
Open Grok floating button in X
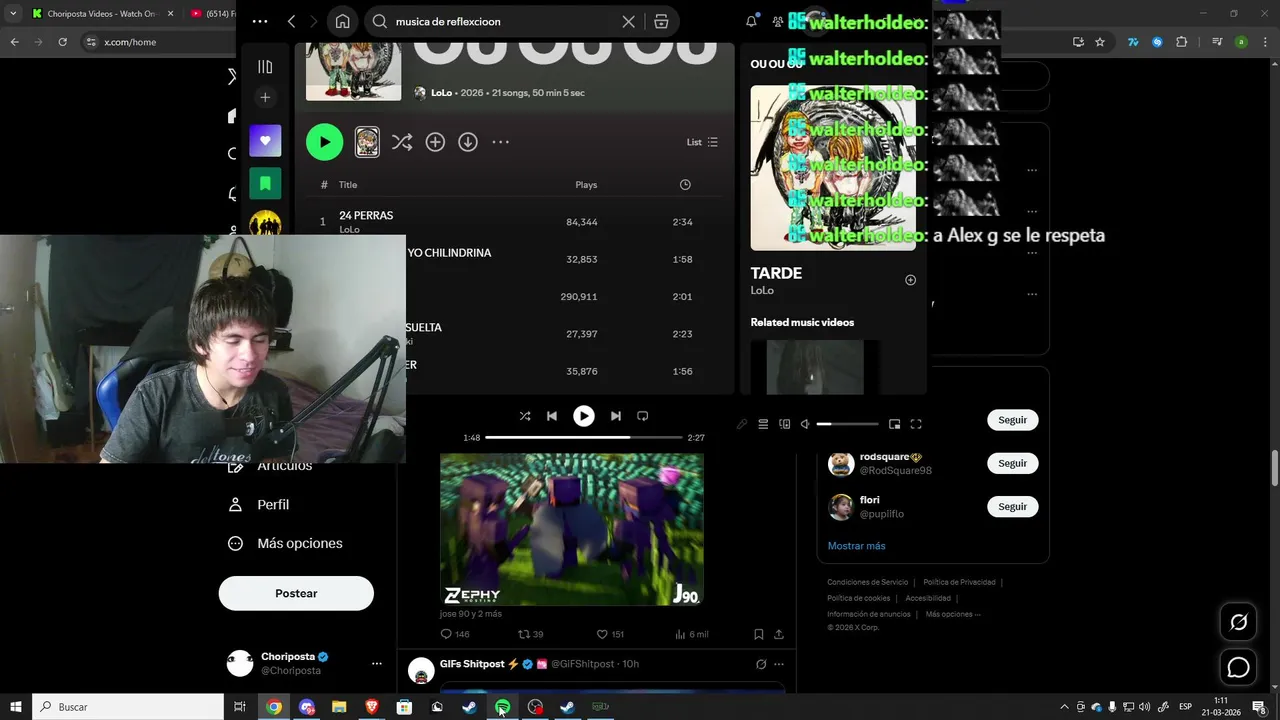tap(1238, 622)
